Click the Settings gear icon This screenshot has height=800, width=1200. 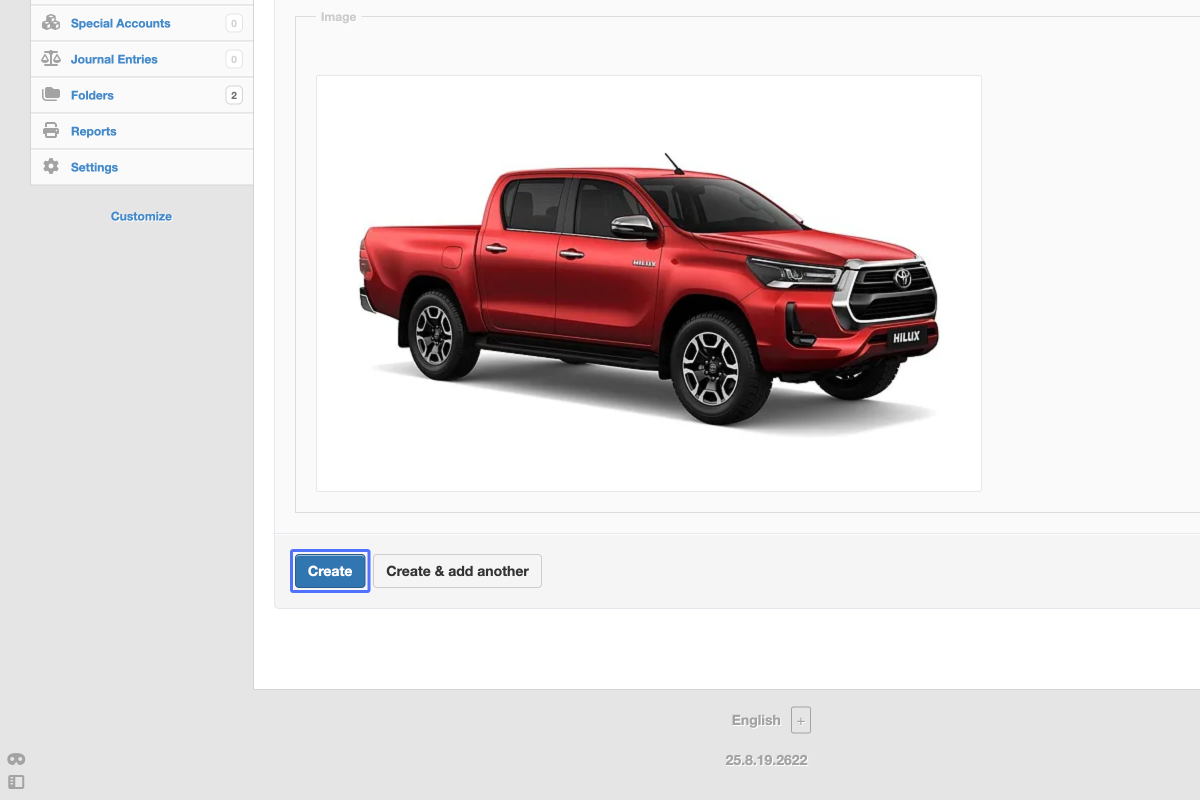pyautogui.click(x=51, y=167)
